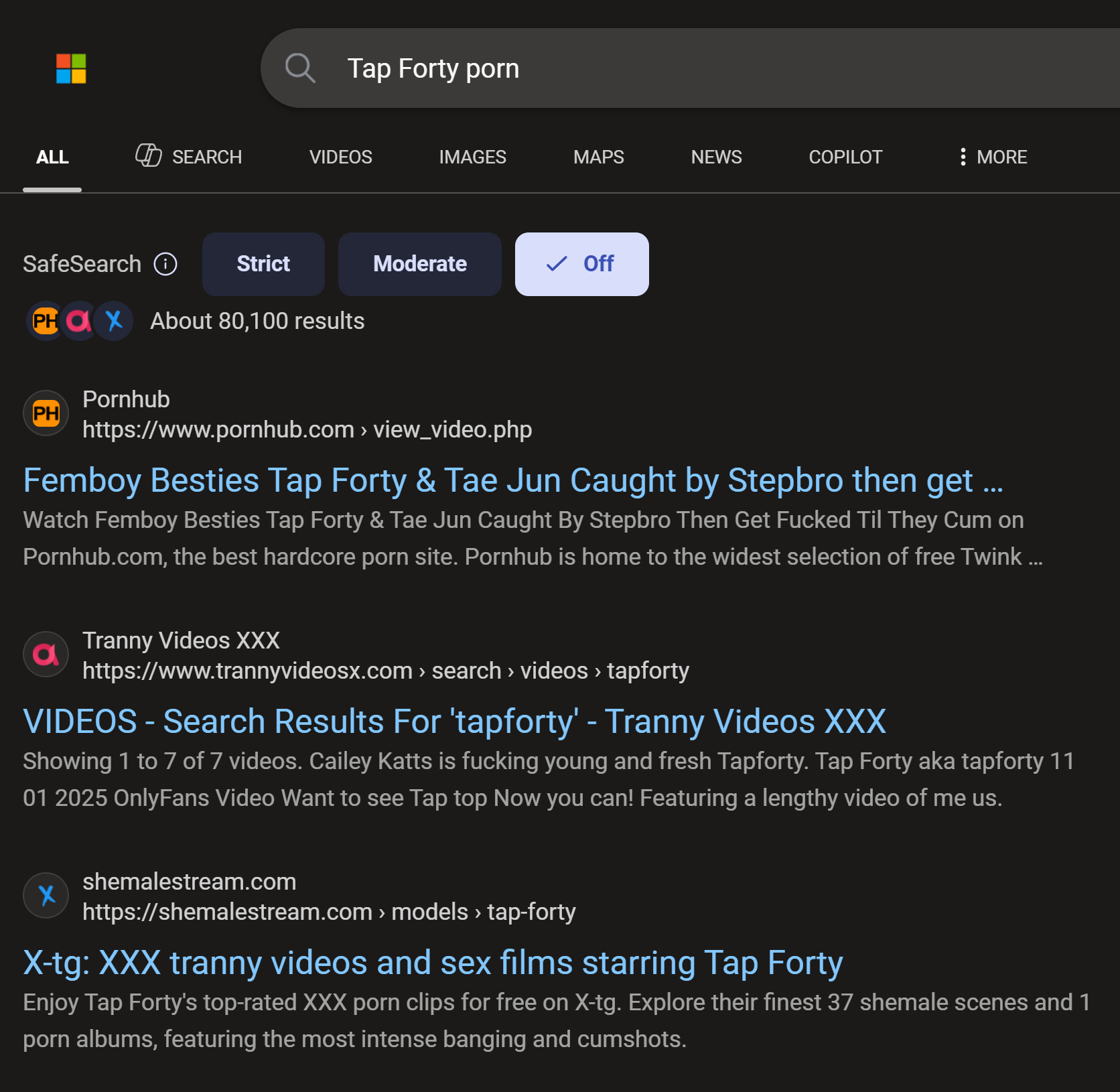Select the SafeSearch Off option
Screen dimensions: 1120x1092
pyautogui.click(x=582, y=264)
